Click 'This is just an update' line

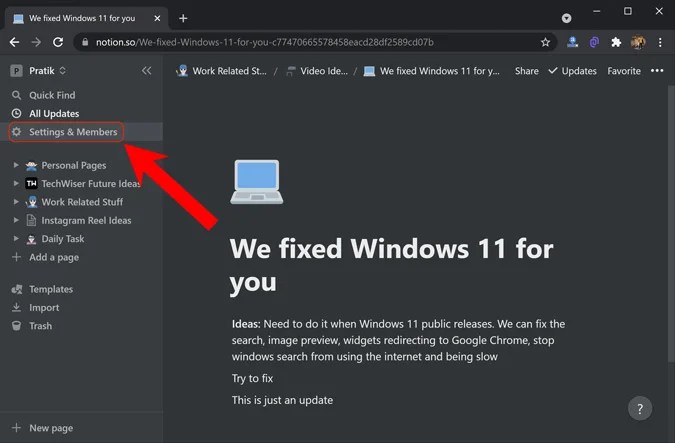282,400
